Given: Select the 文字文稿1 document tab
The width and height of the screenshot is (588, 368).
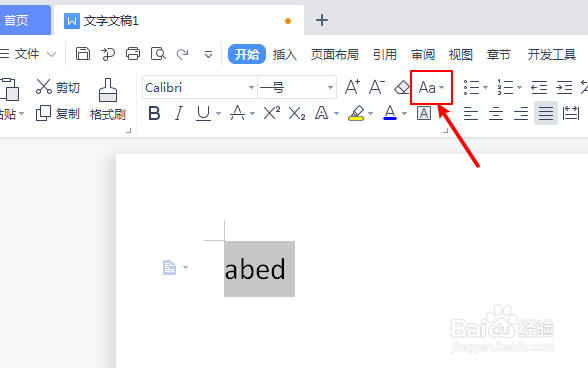Looking at the screenshot, I should point(179,21).
